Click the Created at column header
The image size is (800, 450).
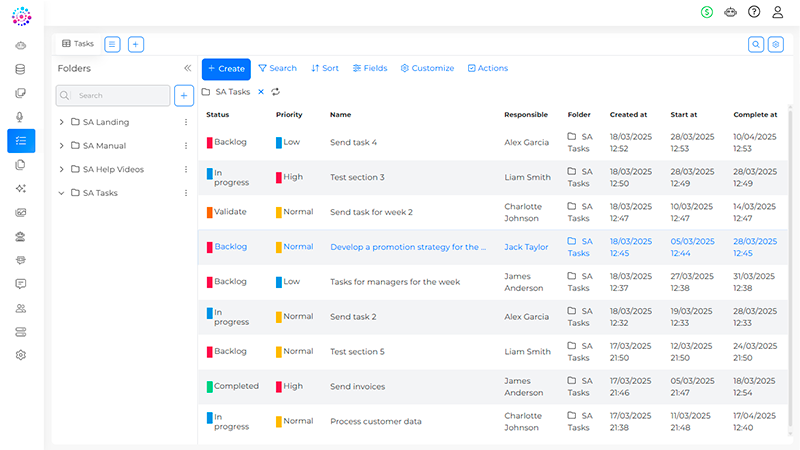pyautogui.click(x=629, y=115)
